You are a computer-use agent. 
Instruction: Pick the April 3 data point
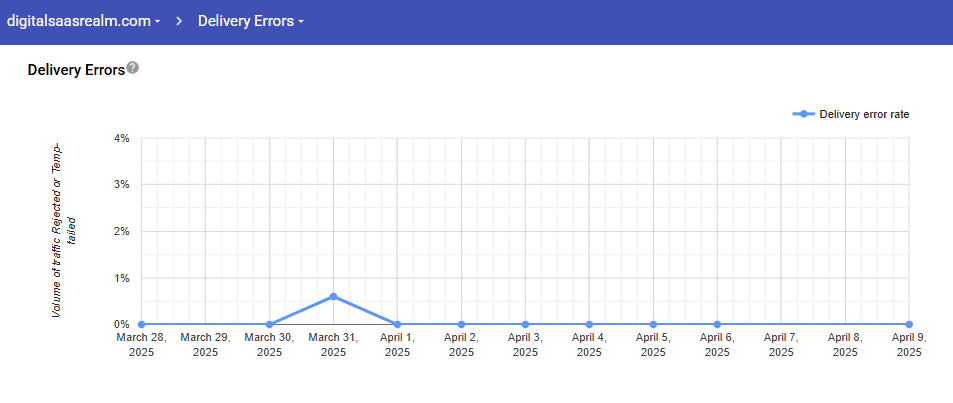point(525,324)
